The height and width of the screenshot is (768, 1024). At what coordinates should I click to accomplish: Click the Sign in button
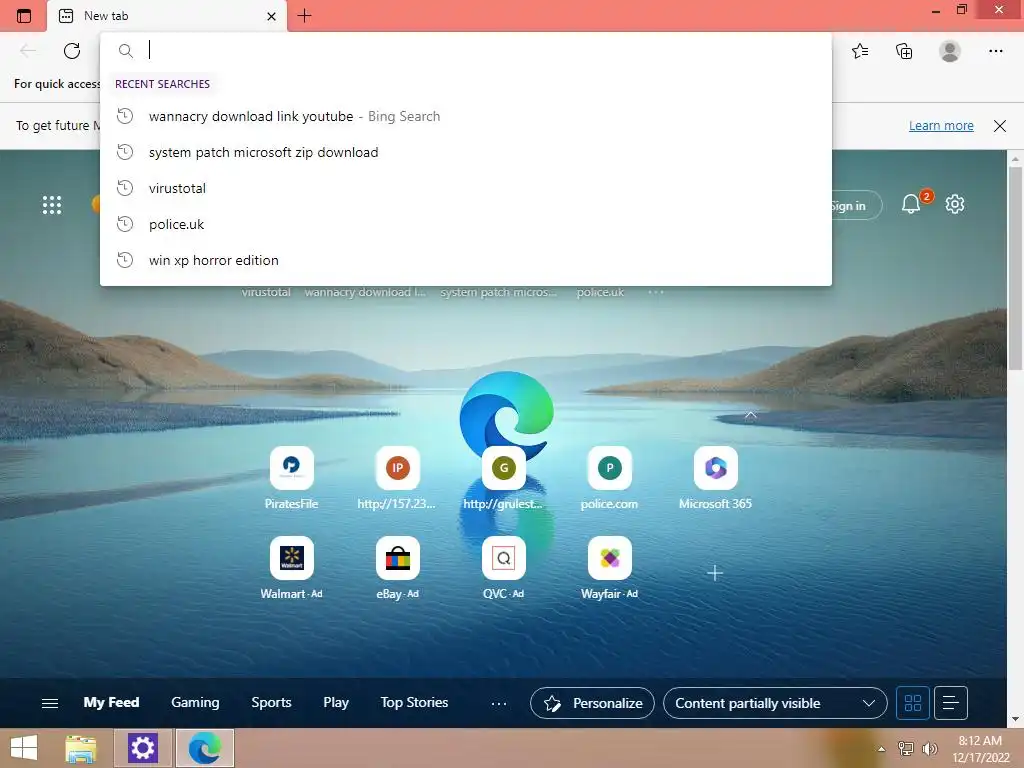[856, 206]
